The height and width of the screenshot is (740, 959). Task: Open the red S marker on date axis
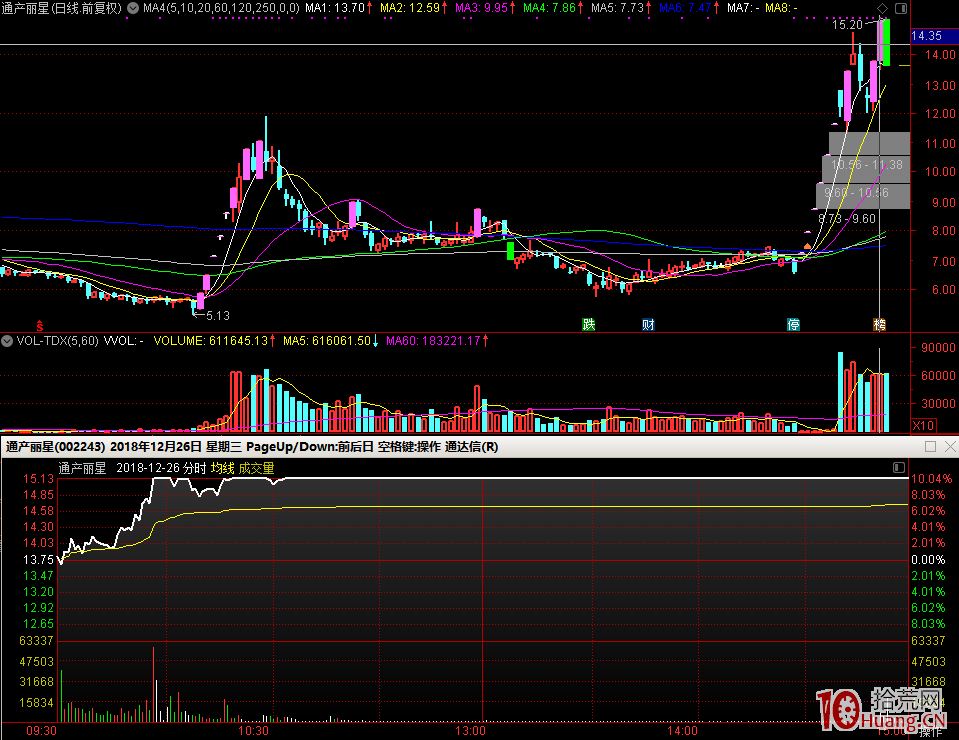40,326
